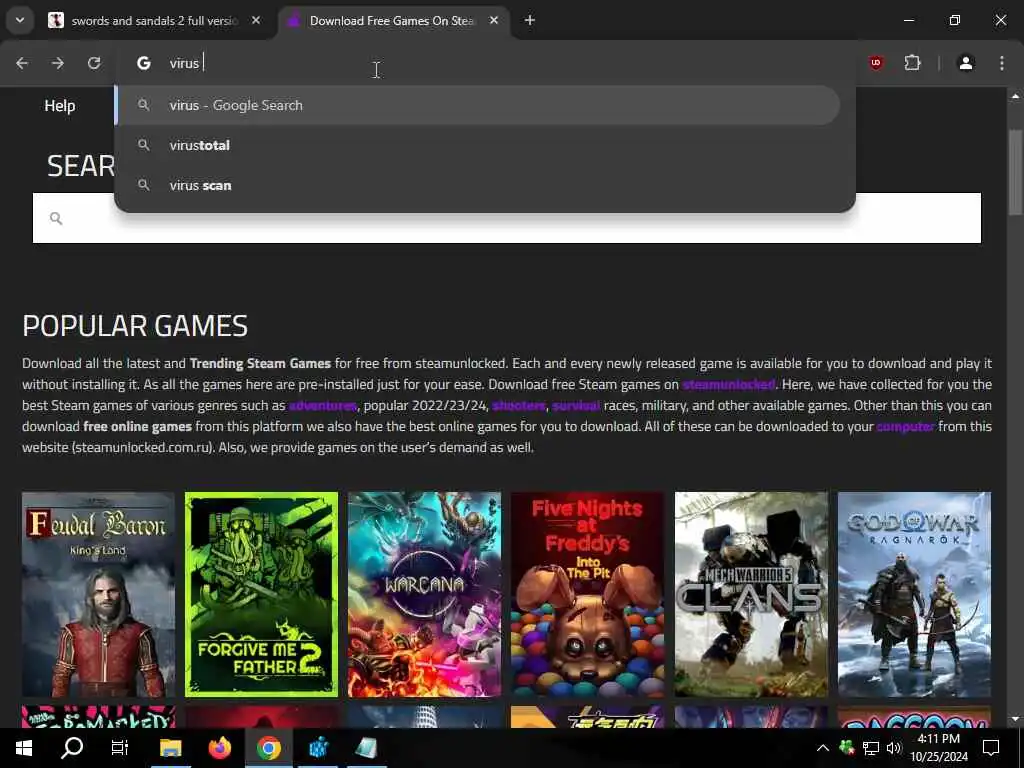Open the Chrome three-dot menu
1024x768 pixels.
pos(1002,63)
